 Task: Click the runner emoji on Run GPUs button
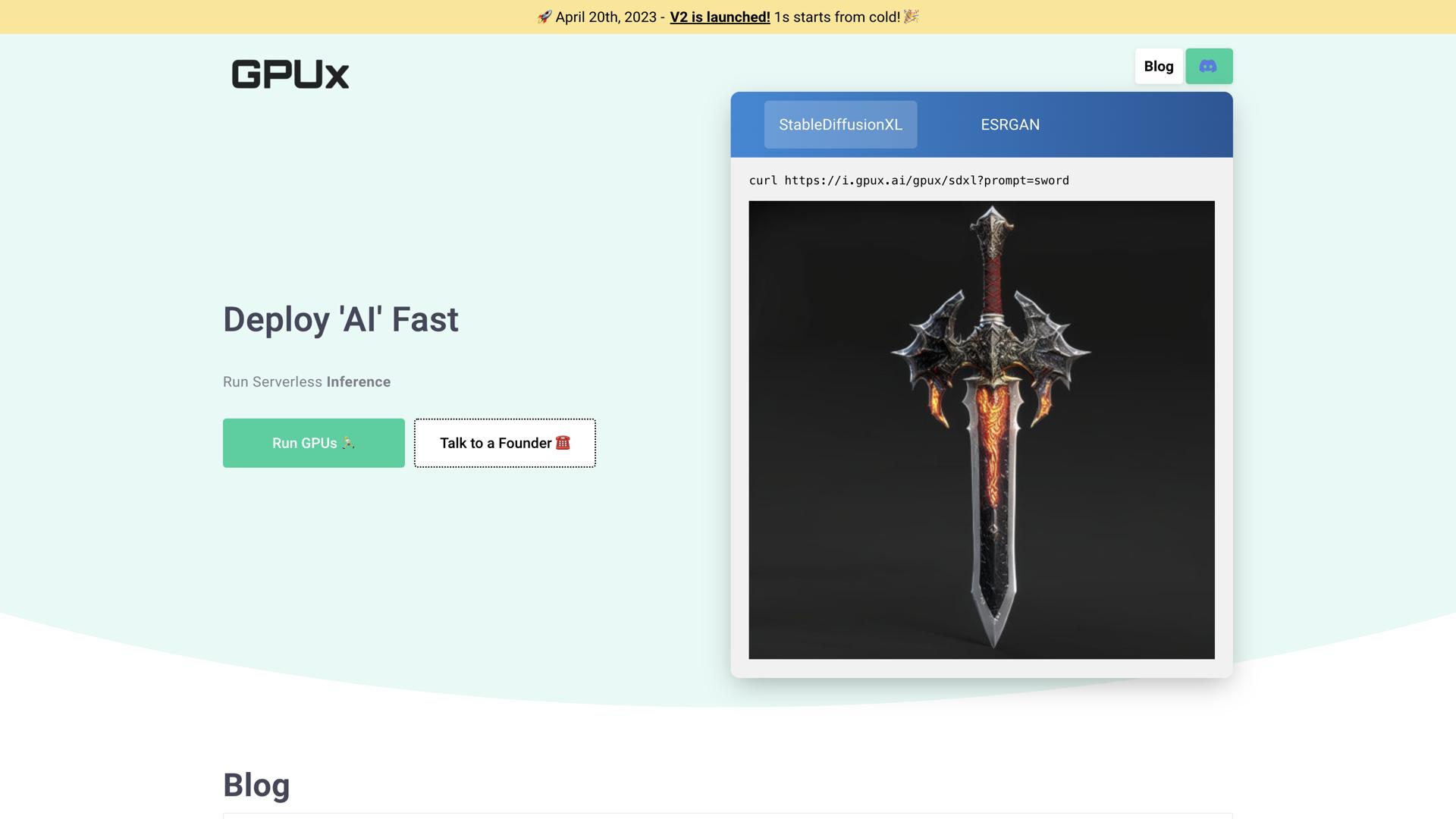pos(347,443)
